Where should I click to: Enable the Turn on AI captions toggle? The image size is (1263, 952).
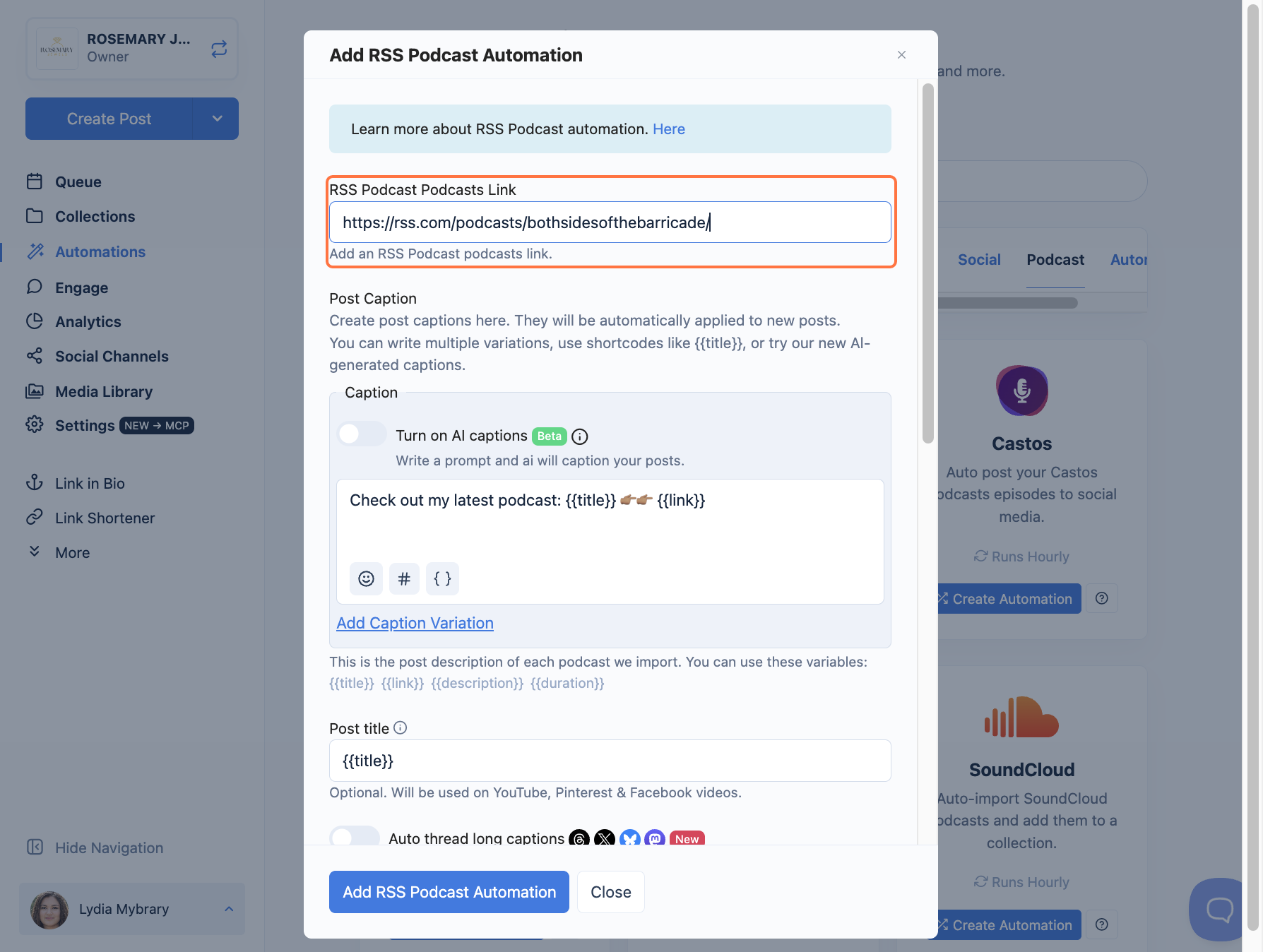pyautogui.click(x=362, y=434)
